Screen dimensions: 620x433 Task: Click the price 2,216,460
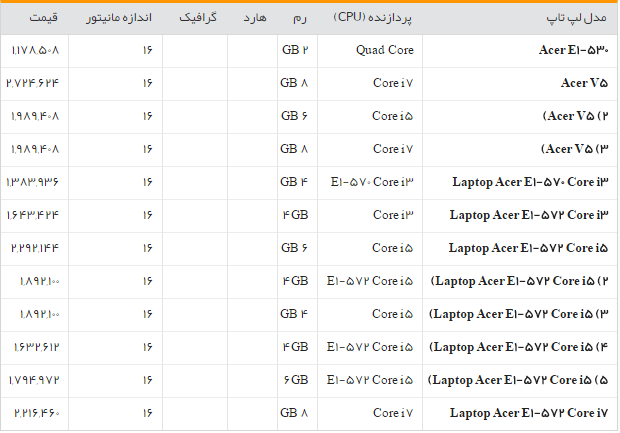point(37,413)
